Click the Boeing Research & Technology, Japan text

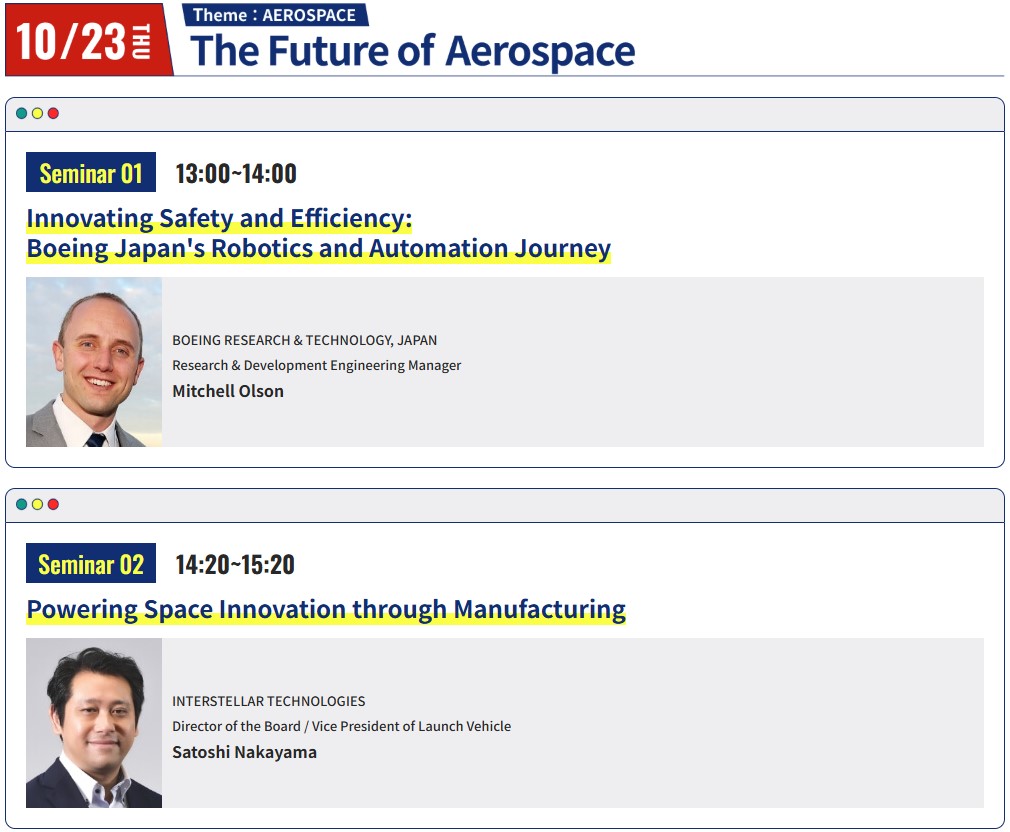click(x=305, y=340)
